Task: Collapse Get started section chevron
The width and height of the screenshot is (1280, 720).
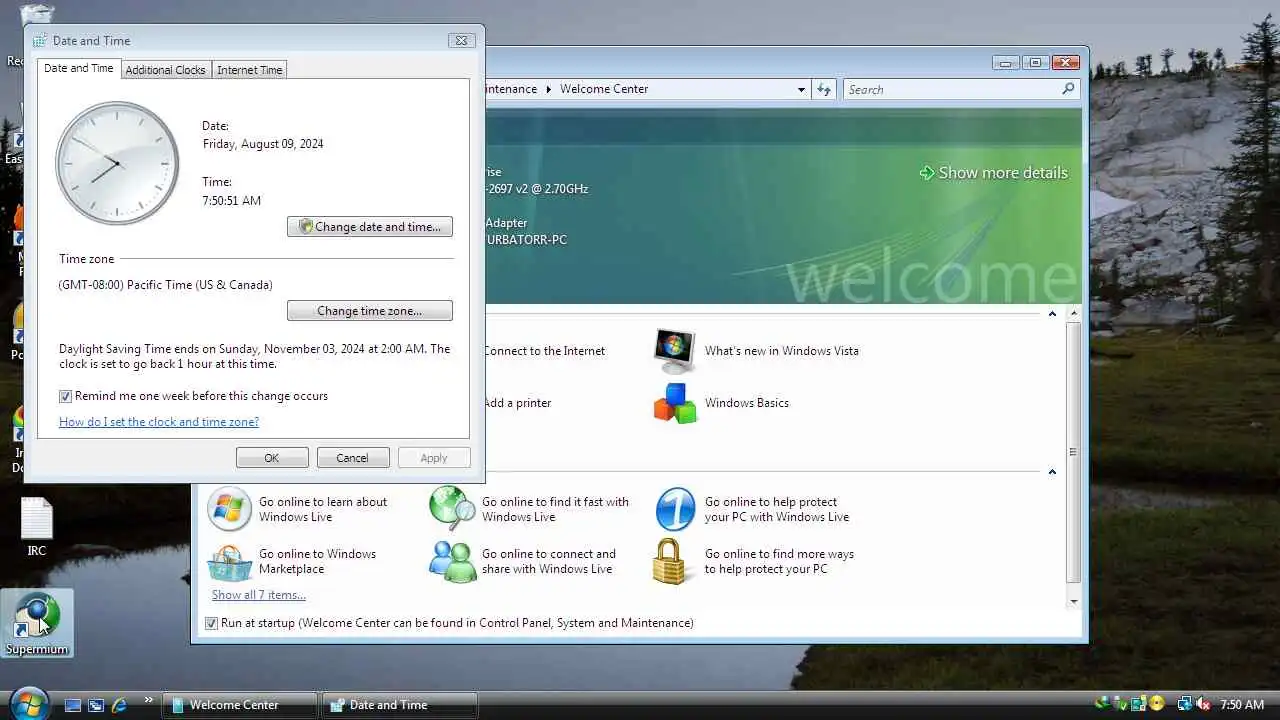Action: click(x=1052, y=314)
